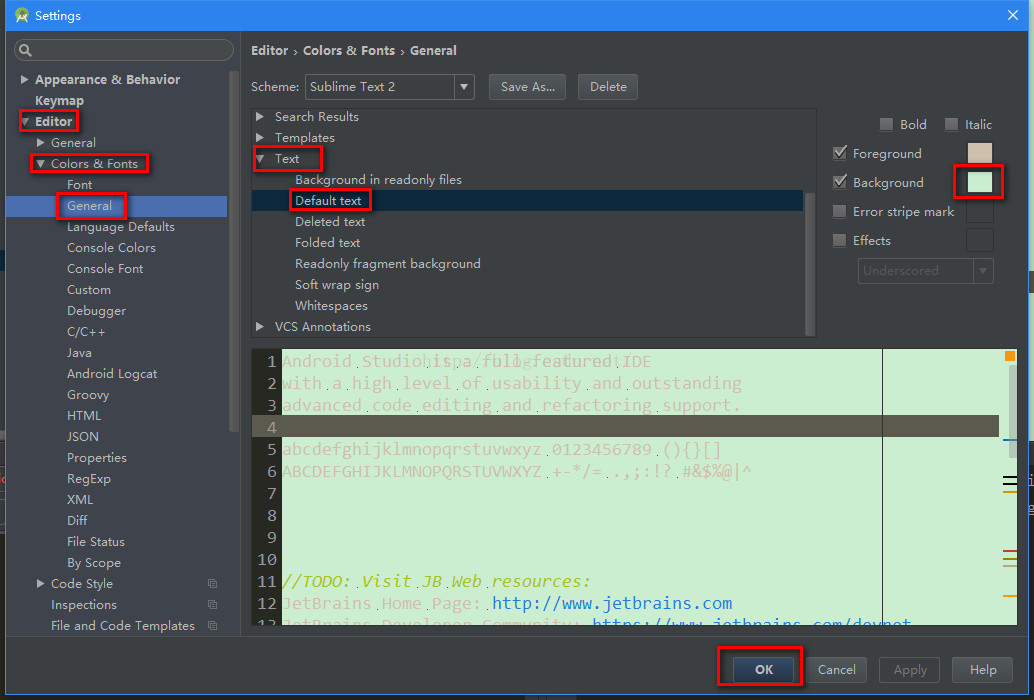Screen dimensions: 1034x700
Task: Expand the VCS Annotations group
Action: click(260, 326)
